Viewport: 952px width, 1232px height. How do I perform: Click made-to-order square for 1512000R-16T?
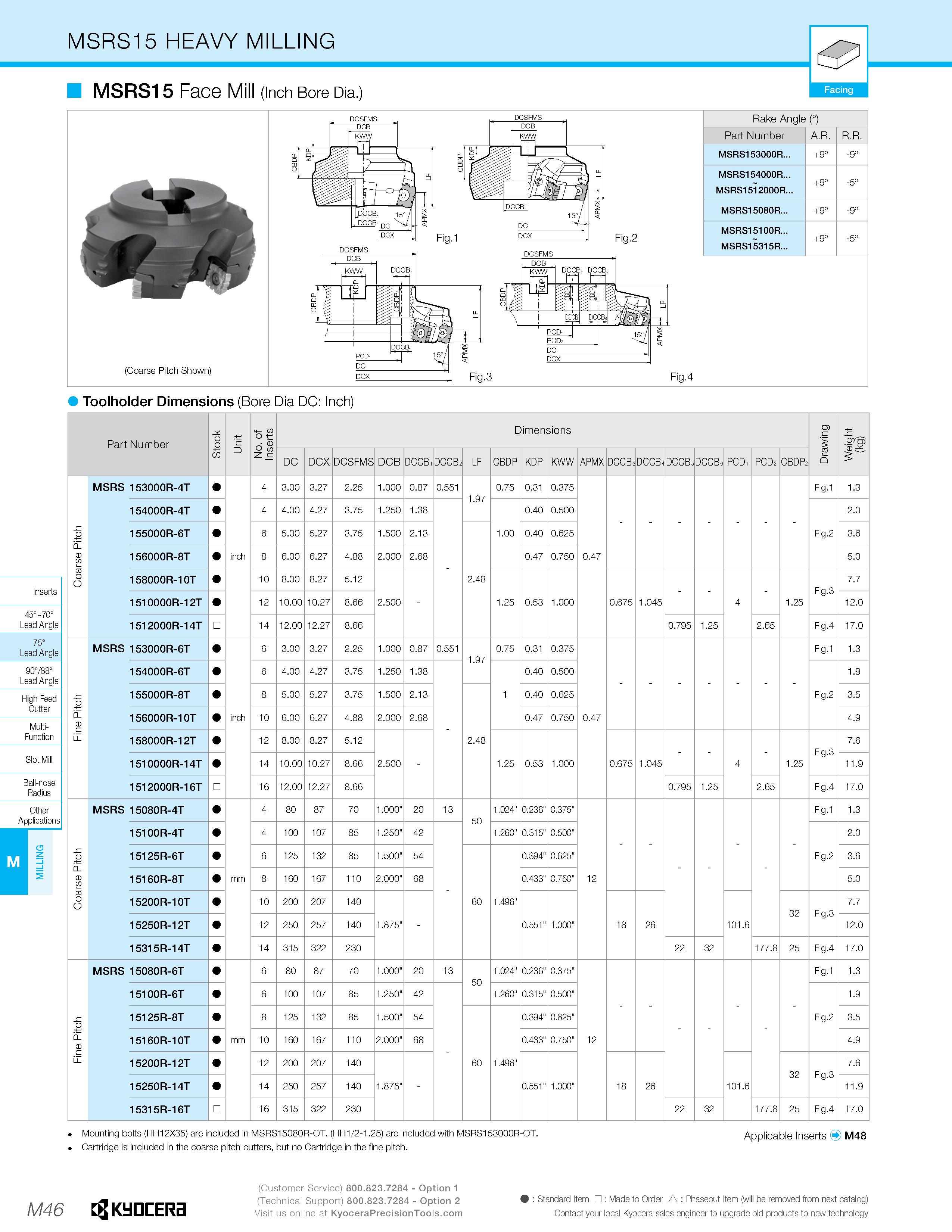[x=217, y=786]
